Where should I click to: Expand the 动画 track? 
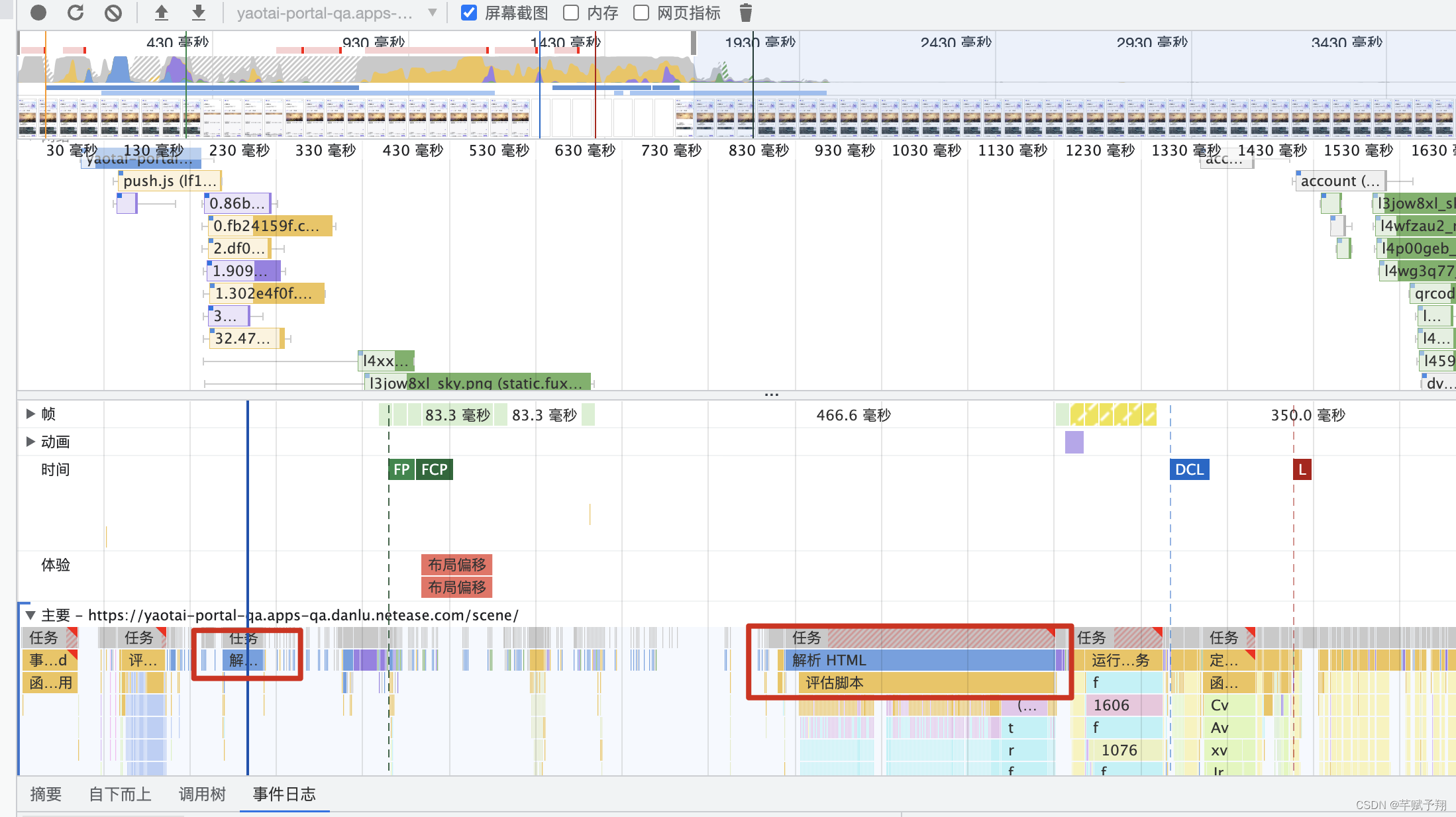point(30,442)
